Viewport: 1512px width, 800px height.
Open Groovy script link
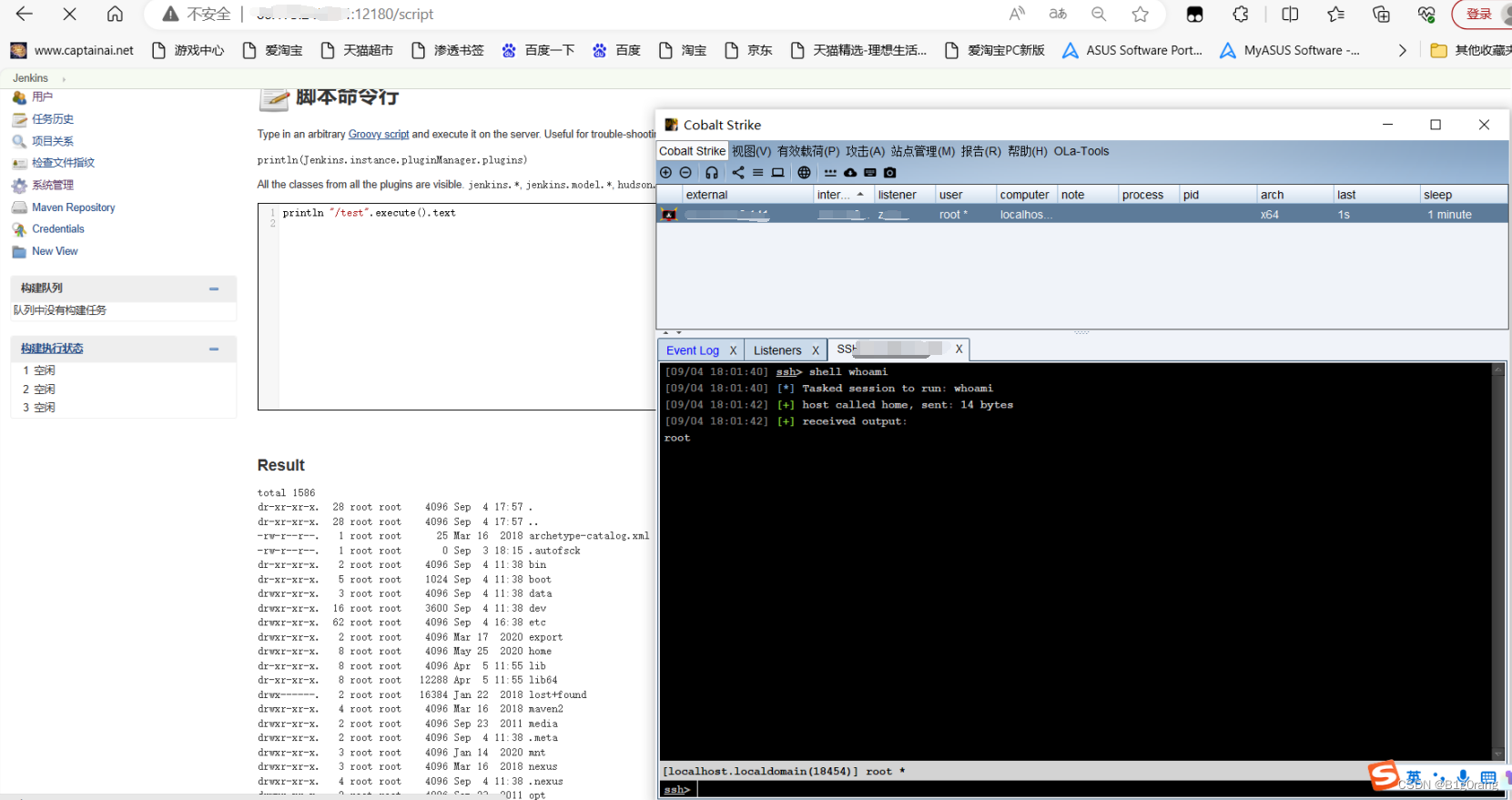[379, 134]
